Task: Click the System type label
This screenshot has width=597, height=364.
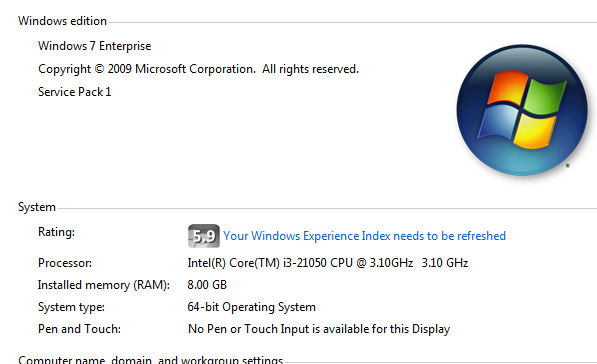Action: pyautogui.click(x=71, y=307)
